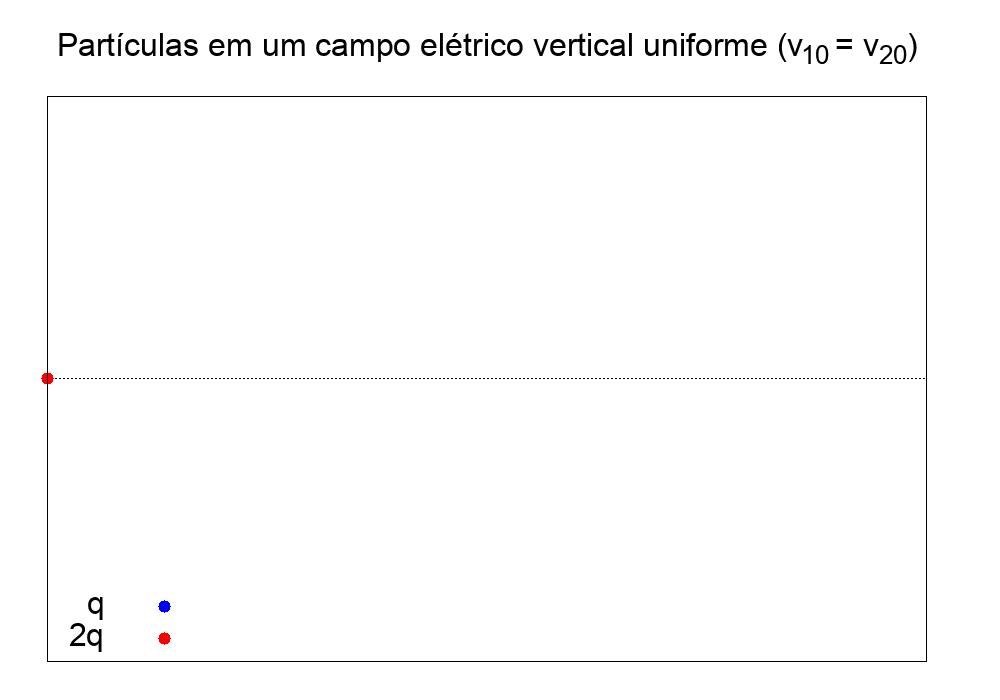Click the word 'campo' in the title
The height and width of the screenshot is (700, 1000).
(362, 47)
